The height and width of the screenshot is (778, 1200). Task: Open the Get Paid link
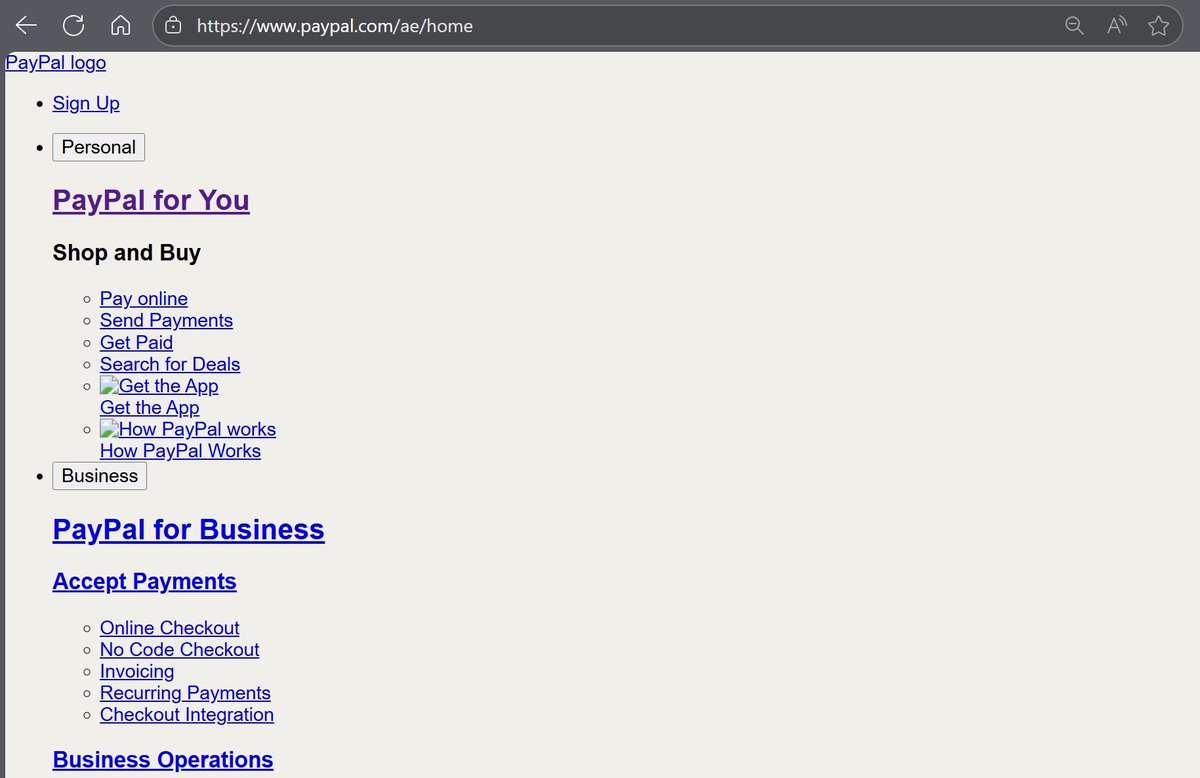(x=136, y=342)
